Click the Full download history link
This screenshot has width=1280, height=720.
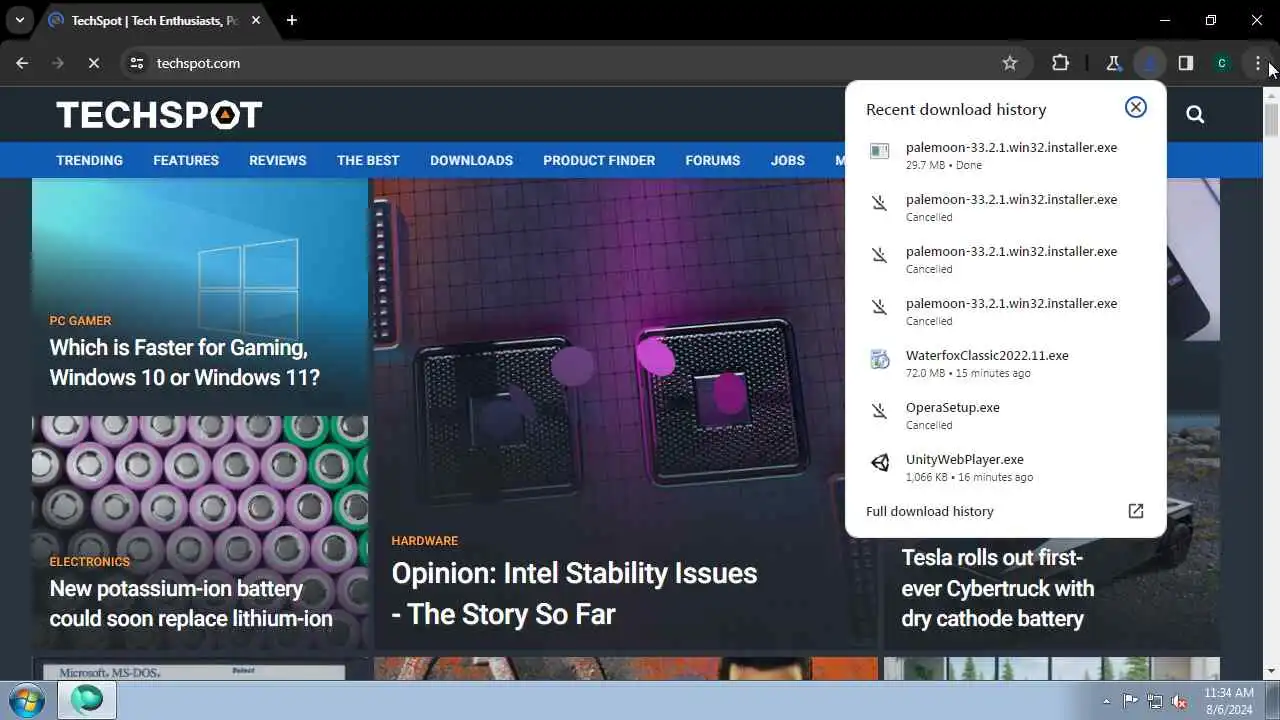click(x=930, y=511)
